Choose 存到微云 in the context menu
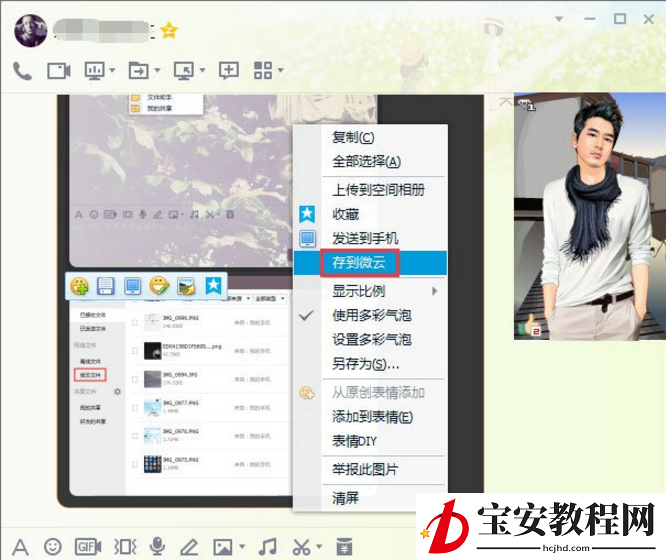This screenshot has height=560, width=666. pyautogui.click(x=359, y=263)
